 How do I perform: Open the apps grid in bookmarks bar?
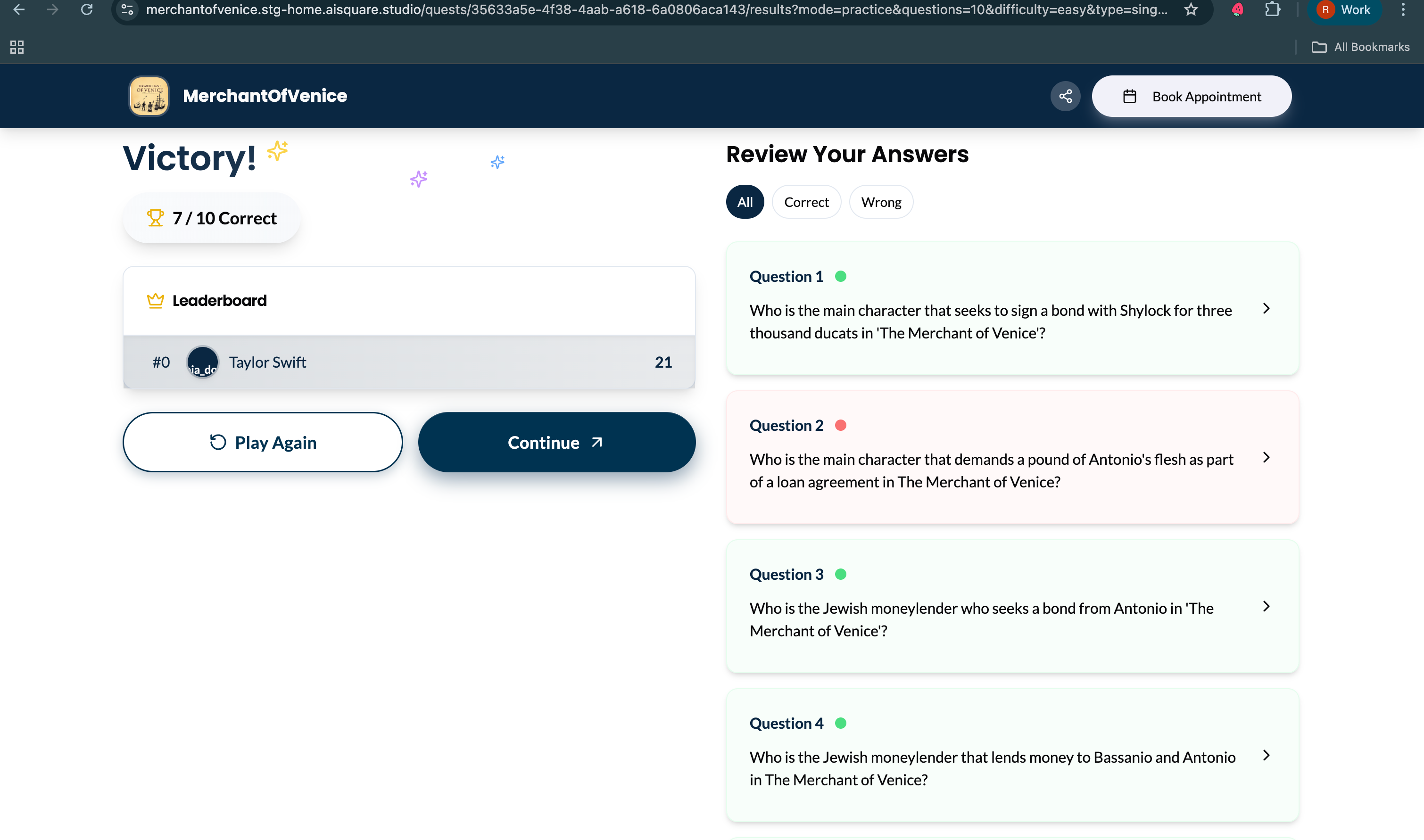17,47
